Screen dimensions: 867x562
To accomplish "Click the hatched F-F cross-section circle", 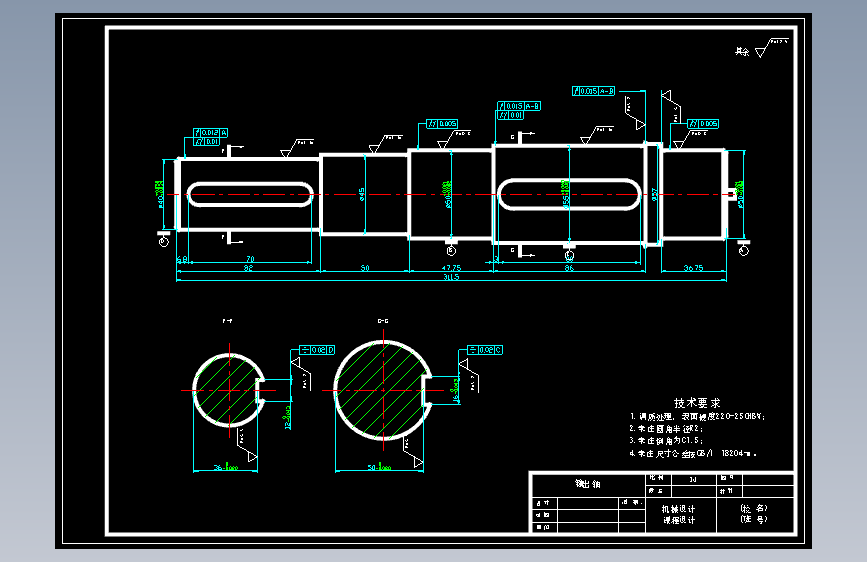I will pos(229,391).
